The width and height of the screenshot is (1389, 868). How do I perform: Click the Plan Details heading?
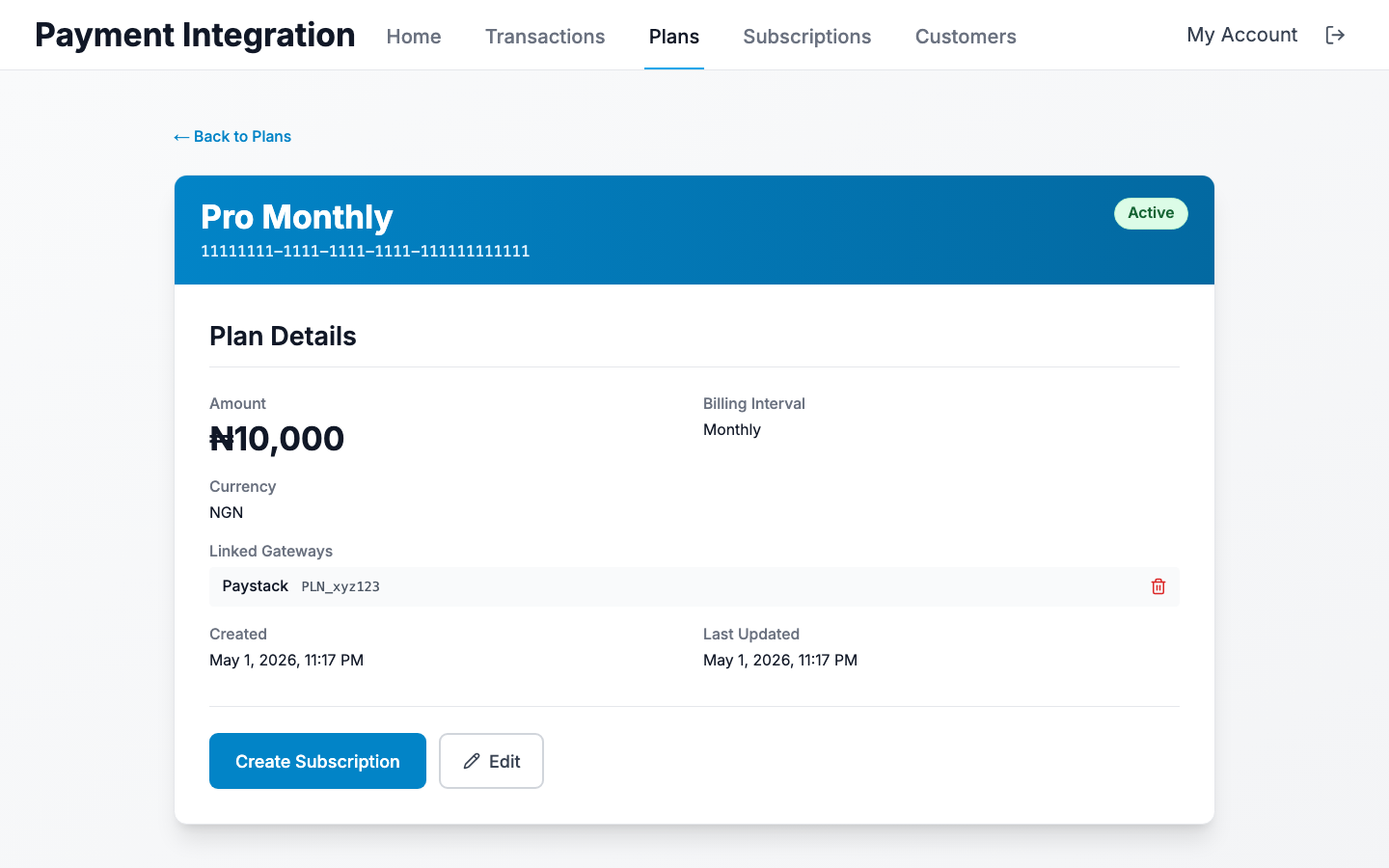click(x=283, y=336)
